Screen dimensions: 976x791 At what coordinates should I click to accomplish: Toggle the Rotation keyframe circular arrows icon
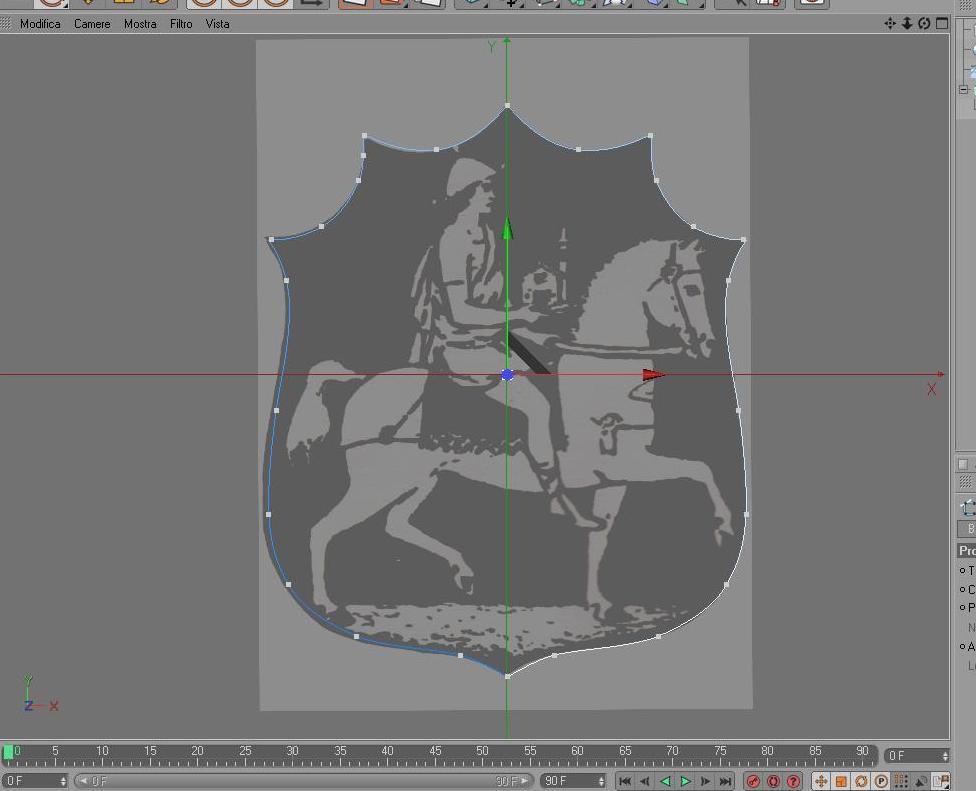click(861, 781)
